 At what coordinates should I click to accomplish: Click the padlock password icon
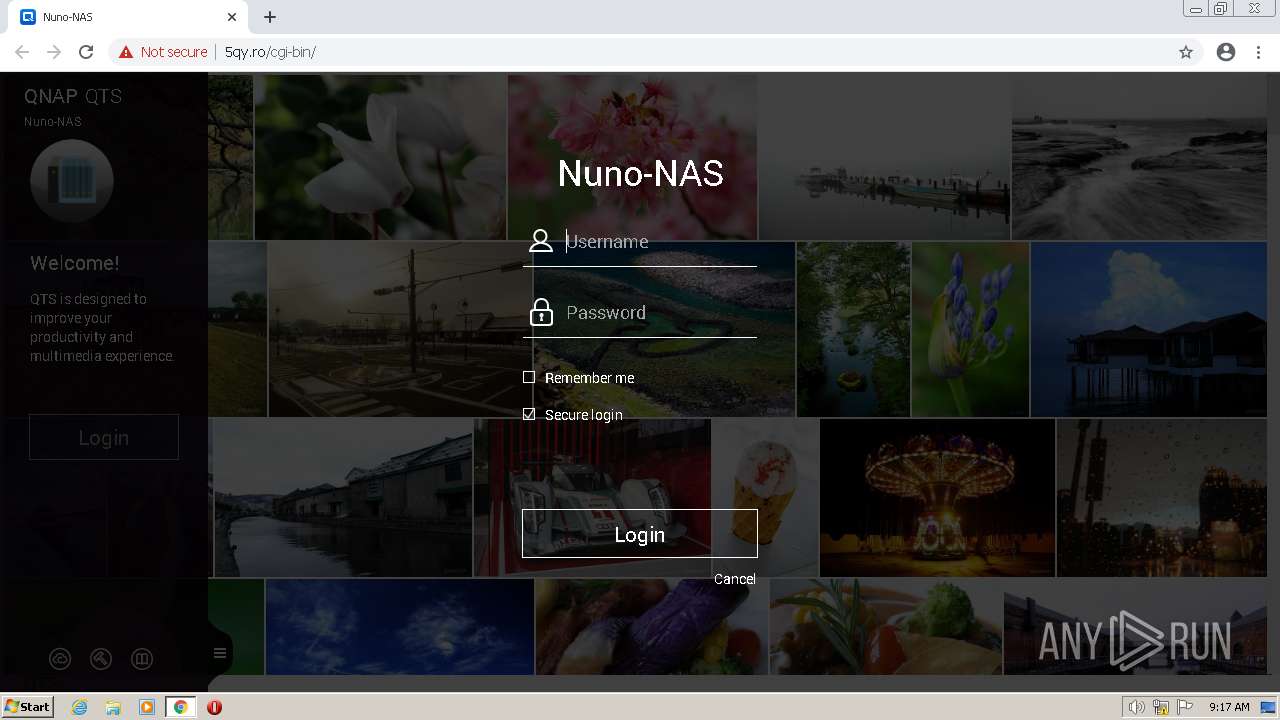coord(541,312)
